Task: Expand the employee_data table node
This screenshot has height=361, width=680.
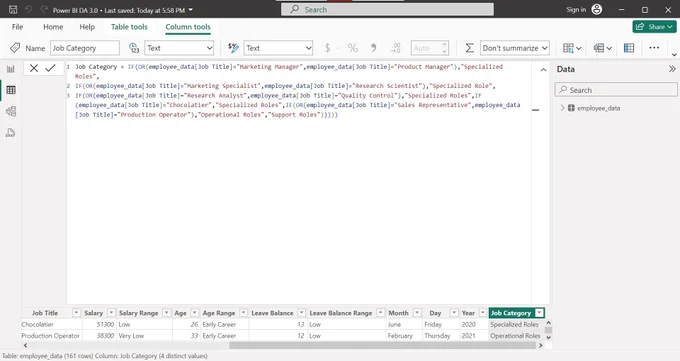Action: 562,108
